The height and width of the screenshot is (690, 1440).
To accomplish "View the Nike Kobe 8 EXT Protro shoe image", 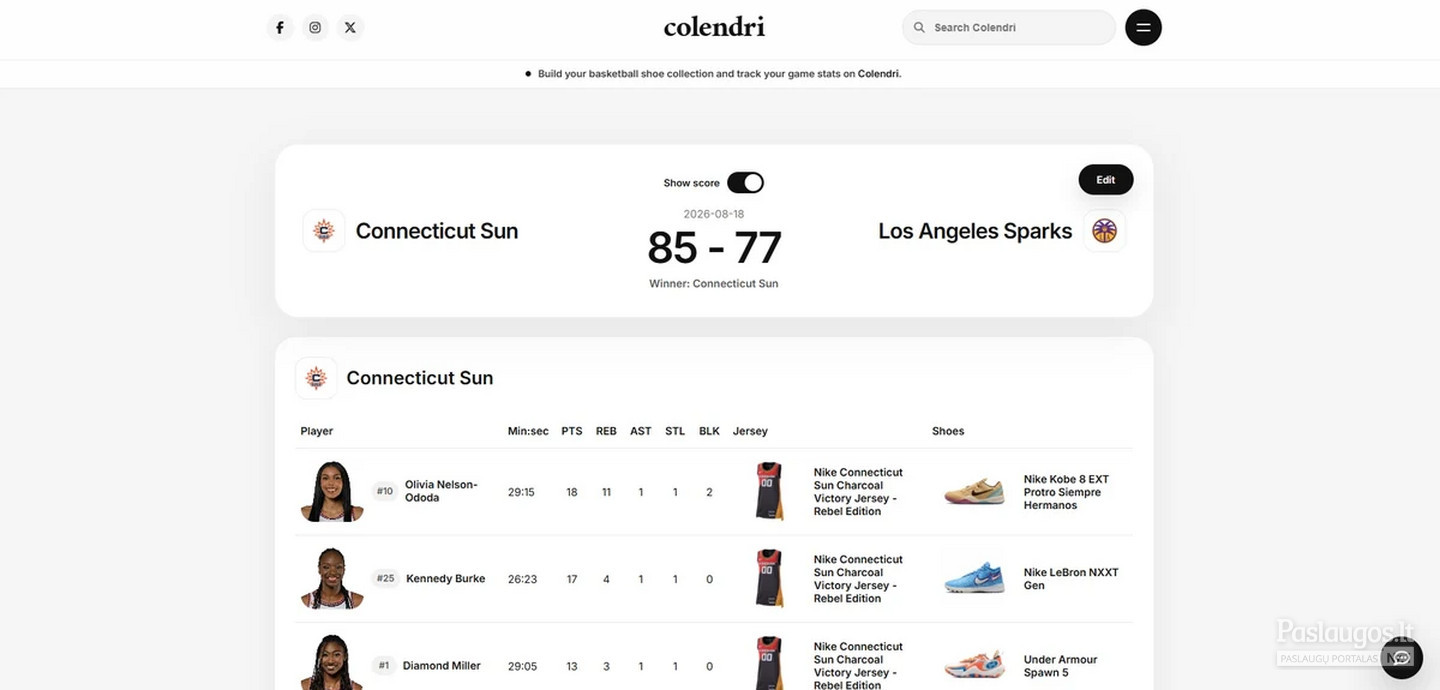I will (974, 491).
